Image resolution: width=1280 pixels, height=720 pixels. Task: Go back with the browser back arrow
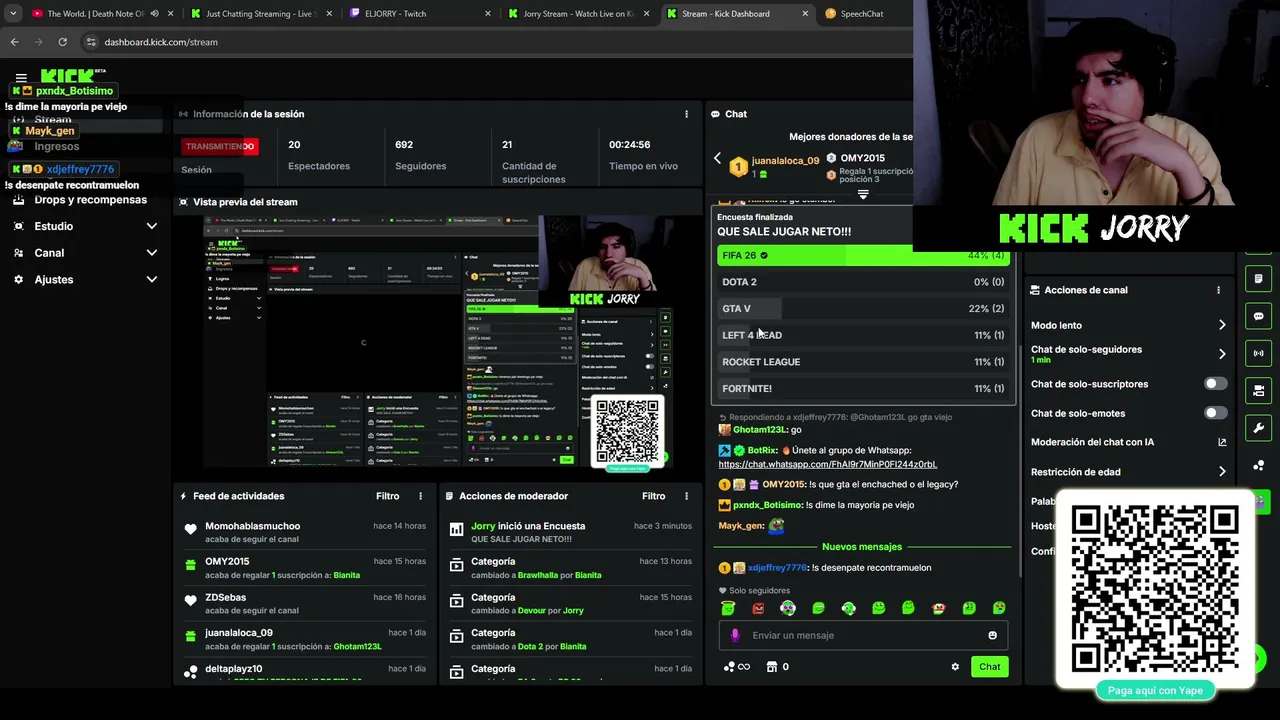tap(14, 42)
